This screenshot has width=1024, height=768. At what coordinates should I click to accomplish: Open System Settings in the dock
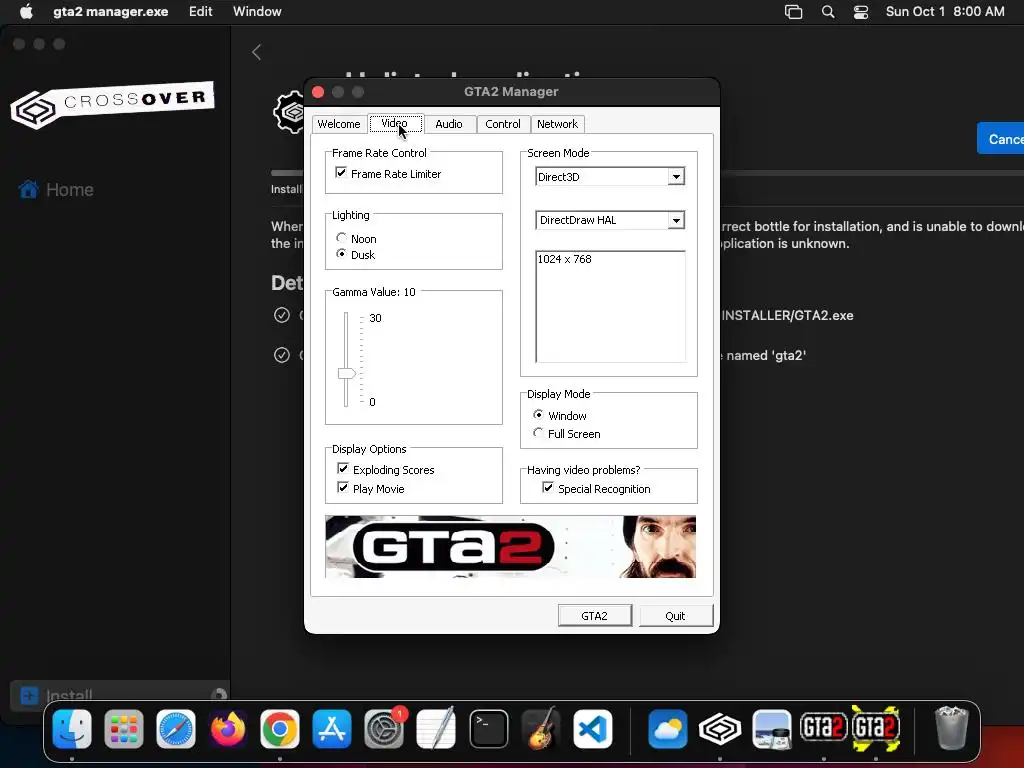384,729
